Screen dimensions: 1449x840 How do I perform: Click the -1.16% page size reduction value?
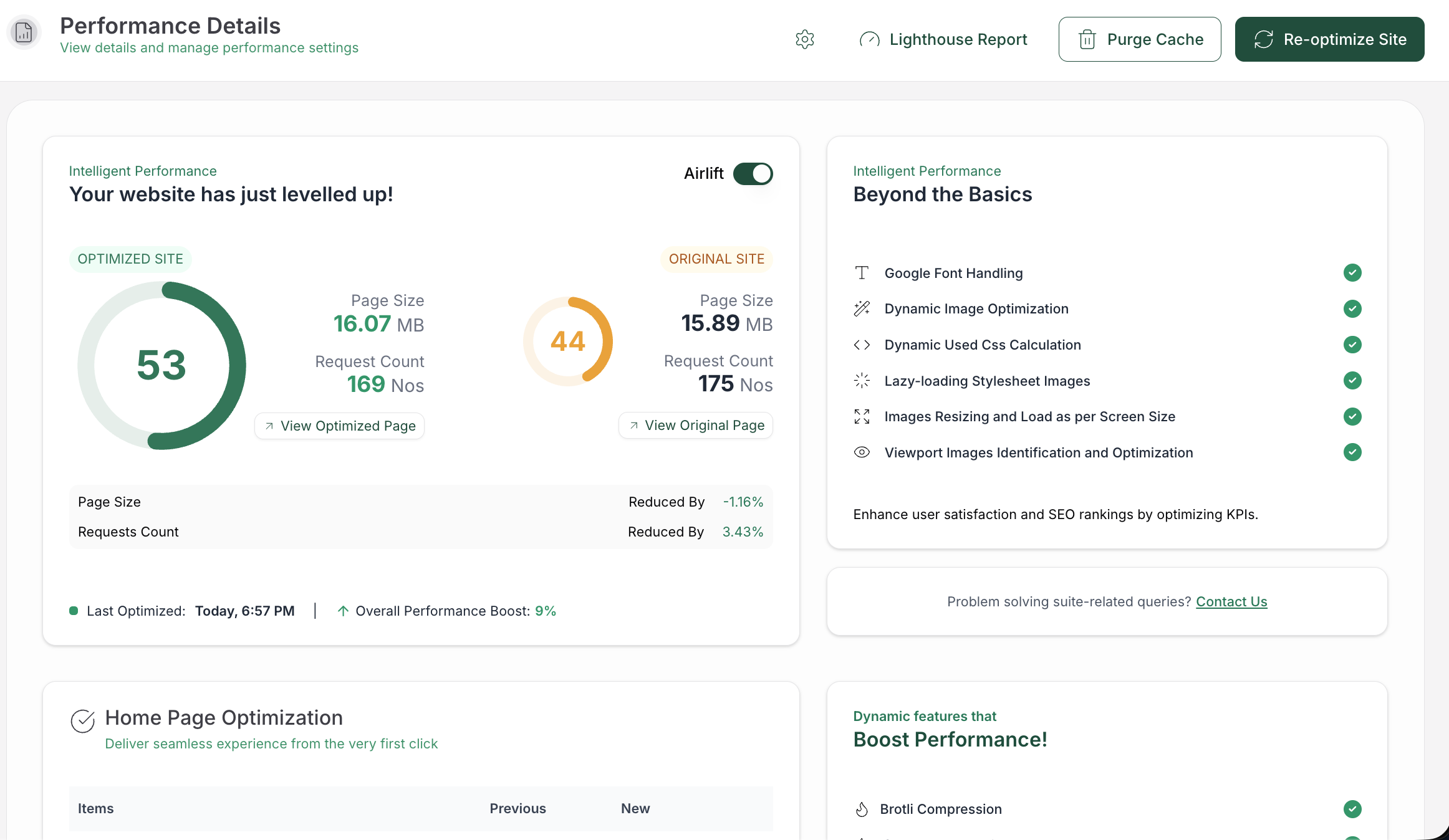(x=743, y=502)
